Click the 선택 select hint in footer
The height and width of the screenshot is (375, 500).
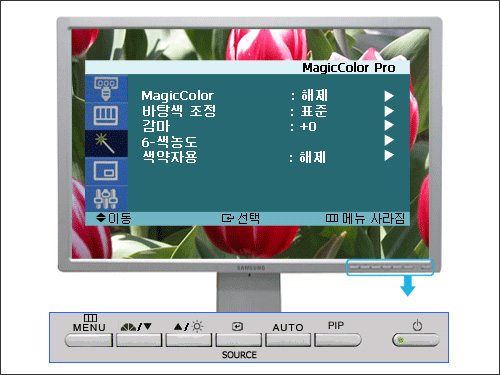click(x=241, y=218)
